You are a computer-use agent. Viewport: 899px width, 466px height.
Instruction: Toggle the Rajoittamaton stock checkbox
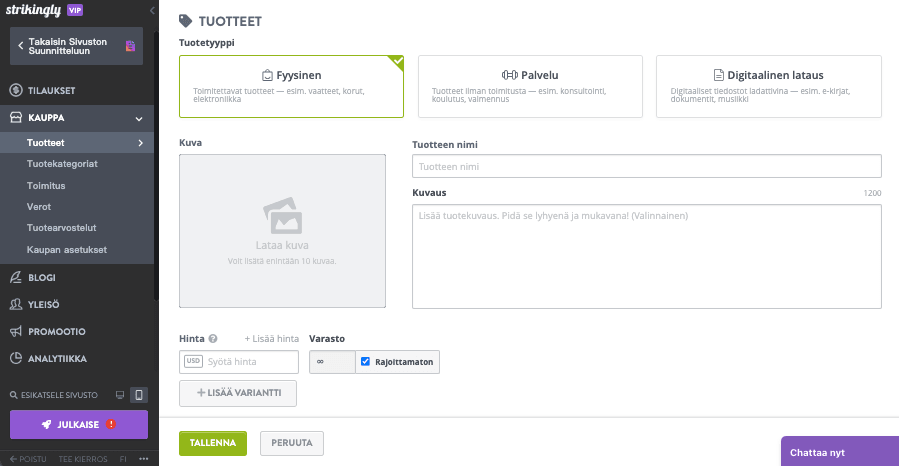click(366, 362)
